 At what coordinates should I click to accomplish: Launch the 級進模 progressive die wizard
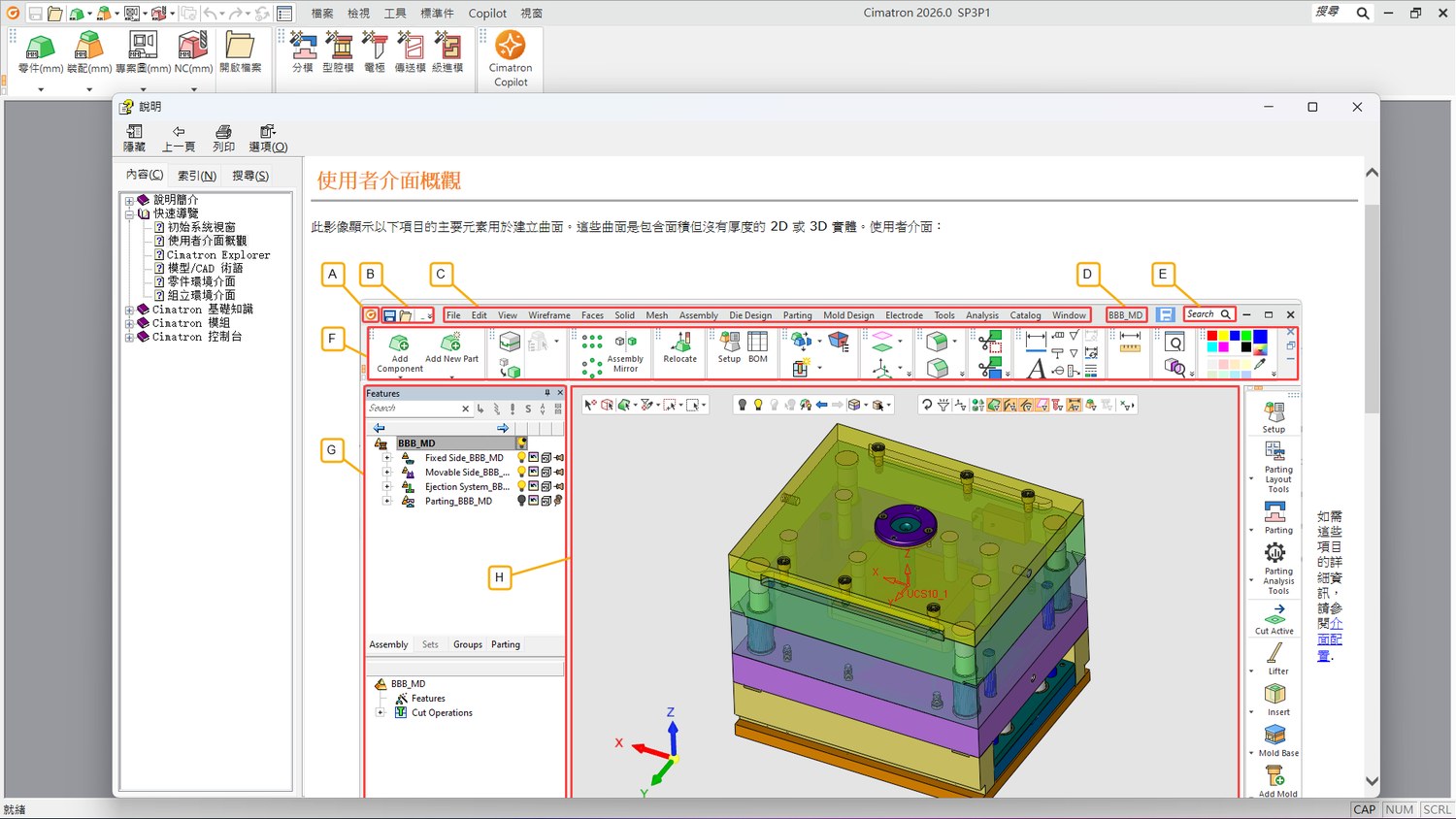[x=447, y=45]
